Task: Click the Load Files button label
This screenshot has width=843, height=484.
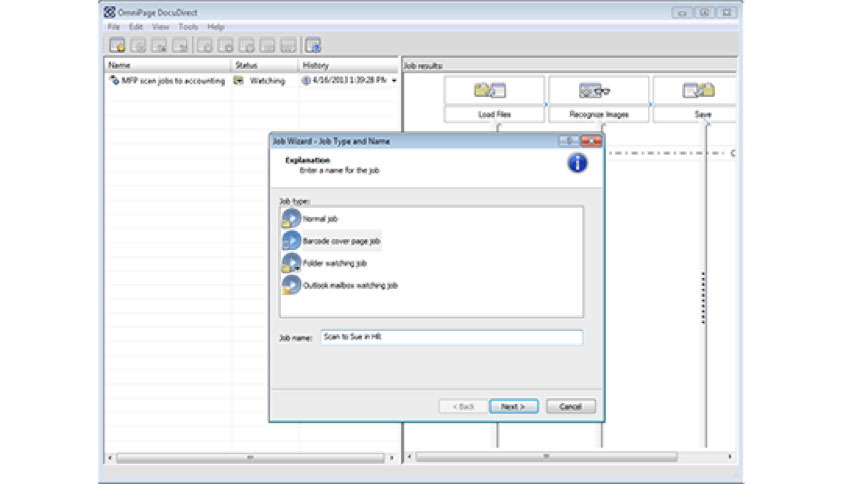Action: [x=494, y=115]
